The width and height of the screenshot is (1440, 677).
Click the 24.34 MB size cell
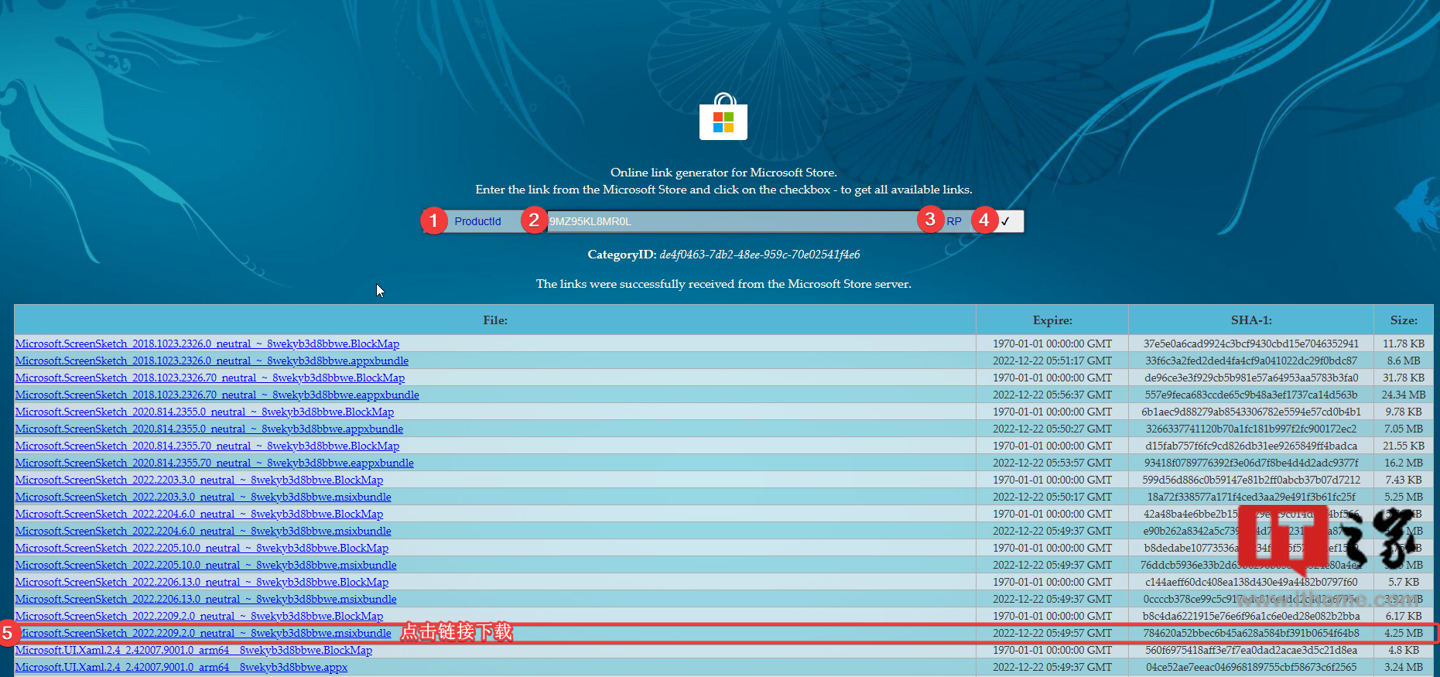[1403, 395]
